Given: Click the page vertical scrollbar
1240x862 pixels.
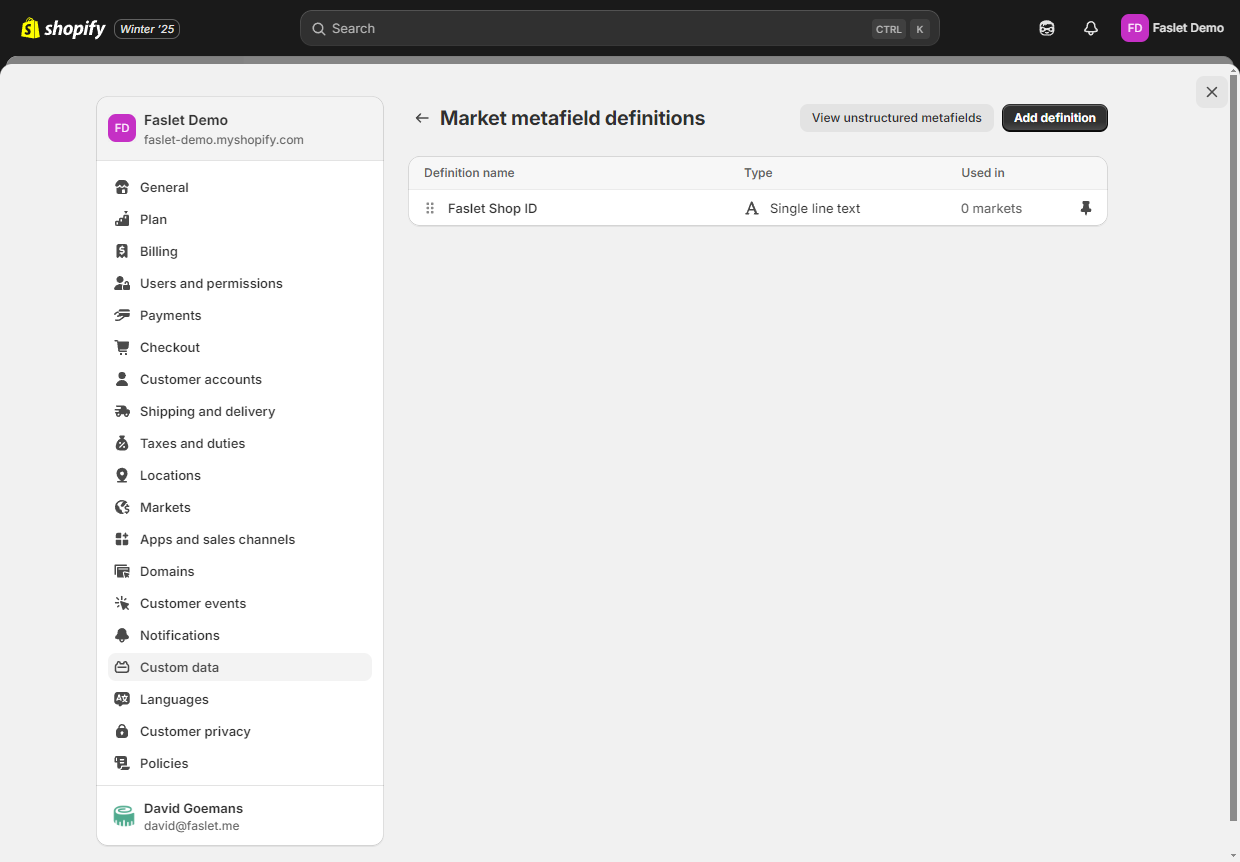Looking at the screenshot, I should [1234, 447].
